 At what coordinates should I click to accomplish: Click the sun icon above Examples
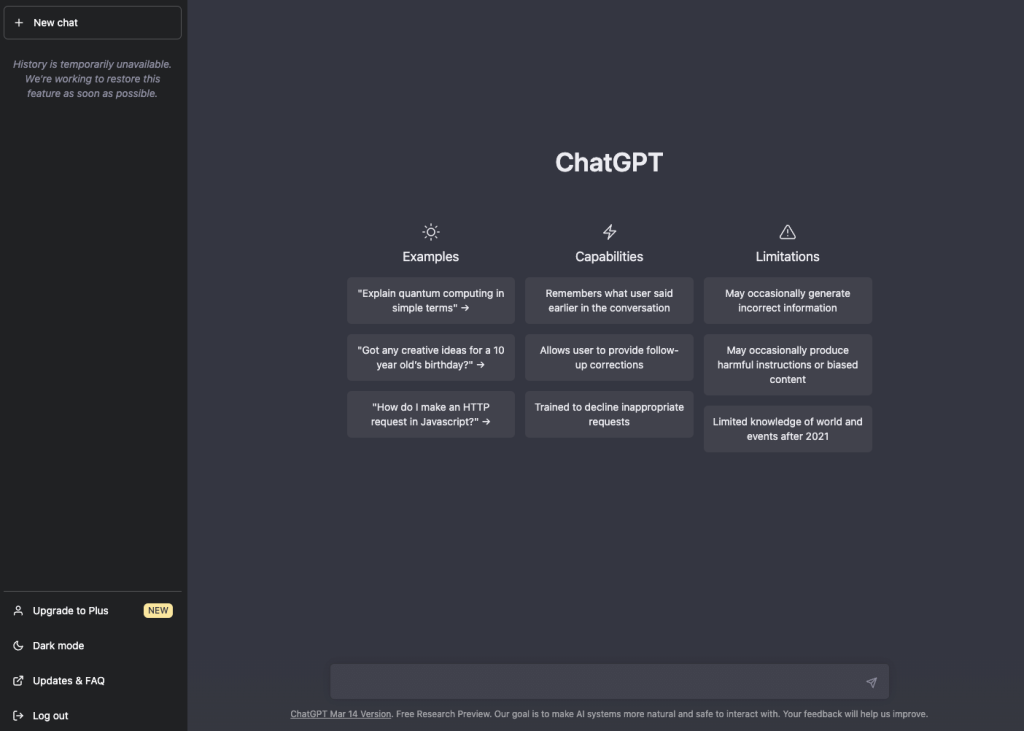click(430, 232)
